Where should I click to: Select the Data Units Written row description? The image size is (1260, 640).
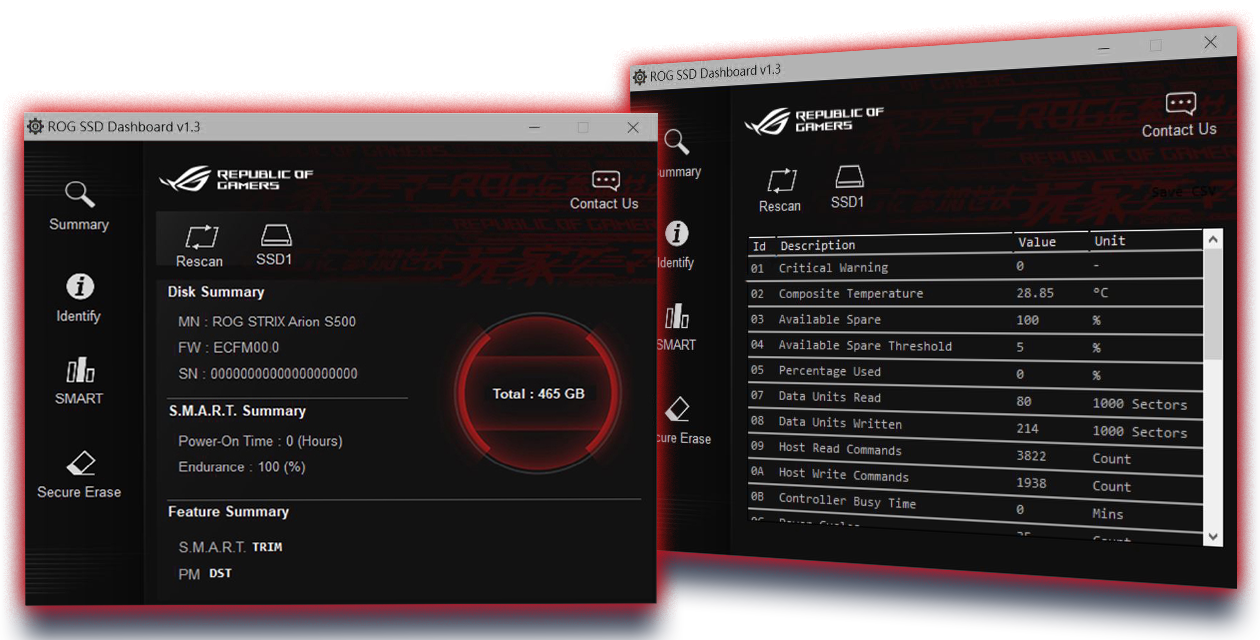[x=840, y=423]
